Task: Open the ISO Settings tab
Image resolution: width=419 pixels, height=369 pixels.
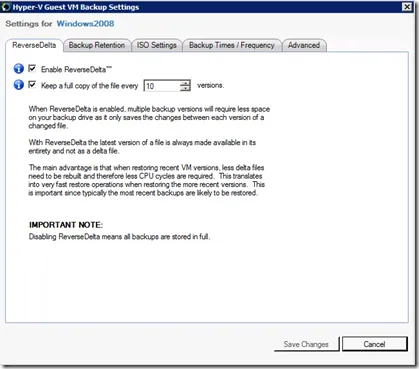Action: click(x=157, y=45)
